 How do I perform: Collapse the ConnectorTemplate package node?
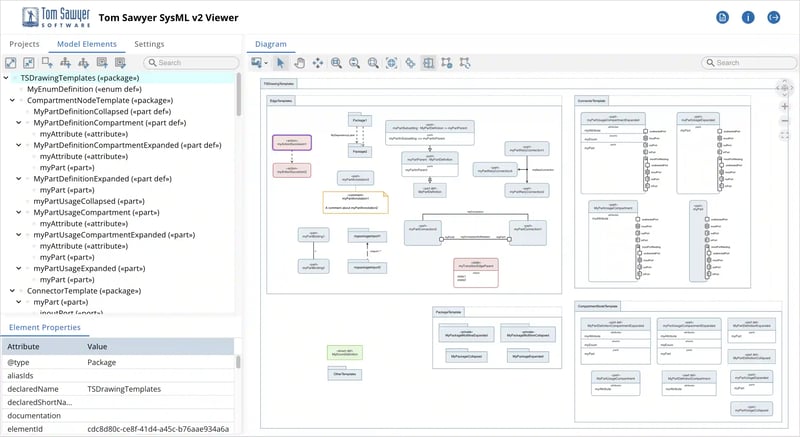click(x=13, y=291)
